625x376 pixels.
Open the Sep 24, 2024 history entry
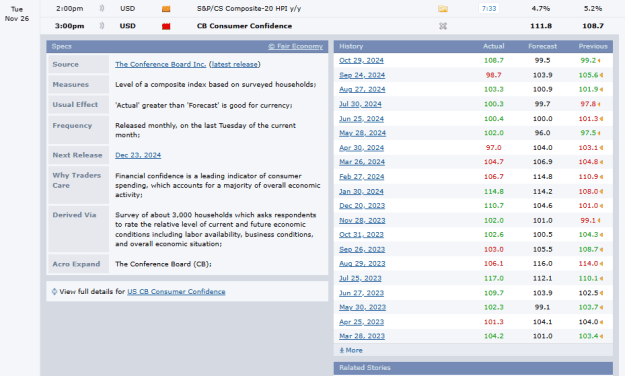click(x=362, y=75)
